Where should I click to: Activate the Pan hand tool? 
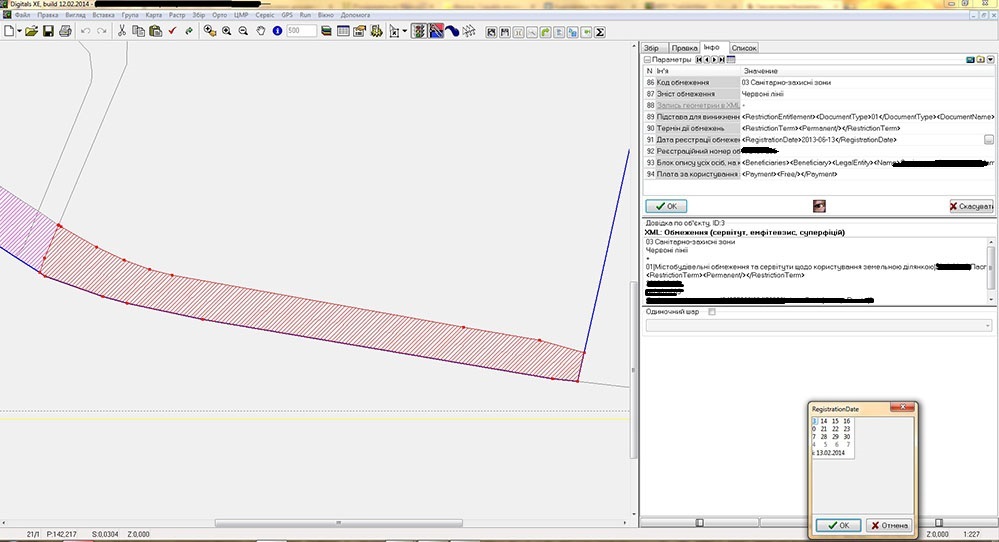[260, 31]
